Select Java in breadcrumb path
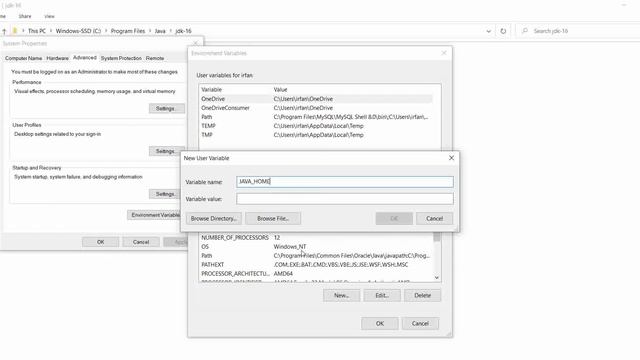This screenshot has width=640, height=360. pyautogui.click(x=160, y=31)
